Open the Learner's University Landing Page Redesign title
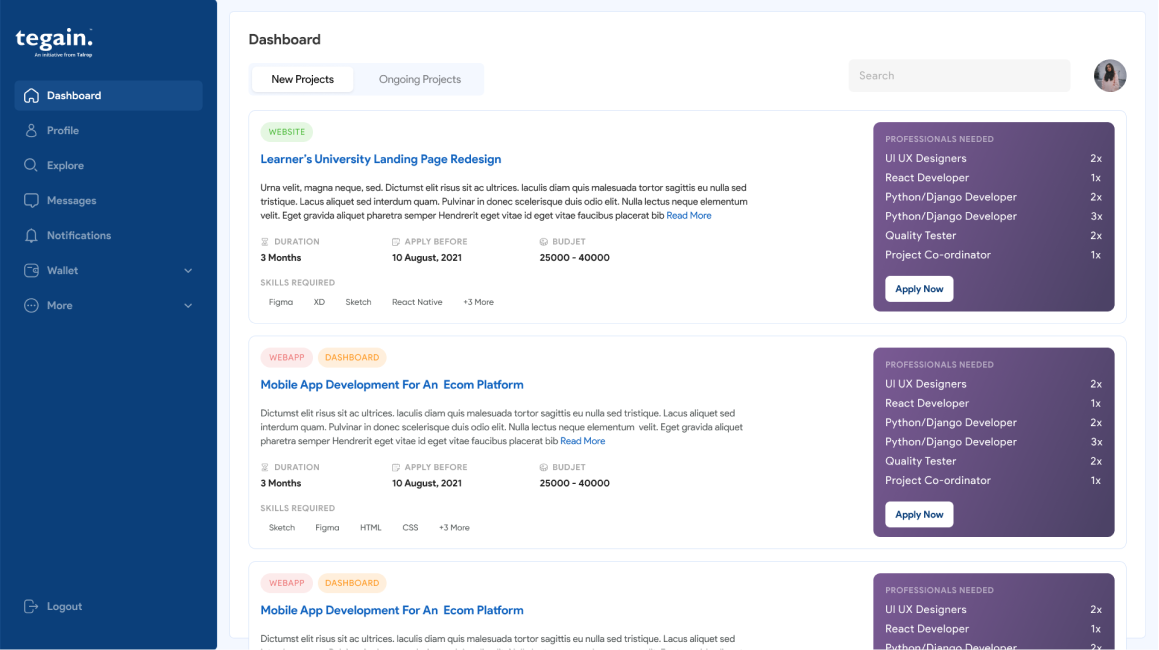The width and height of the screenshot is (1159, 650). [380, 159]
